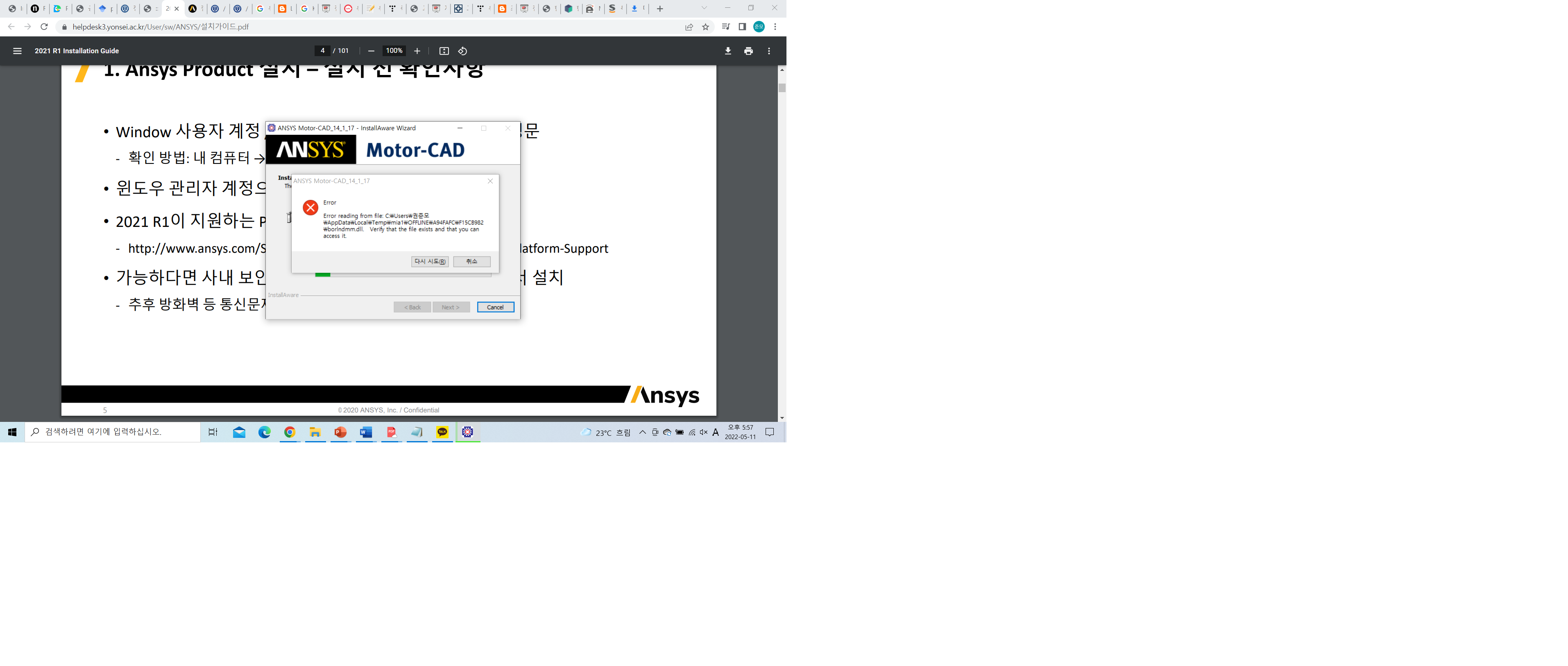The height and width of the screenshot is (666, 1568).
Task: Open Word from taskbar
Action: [366, 432]
